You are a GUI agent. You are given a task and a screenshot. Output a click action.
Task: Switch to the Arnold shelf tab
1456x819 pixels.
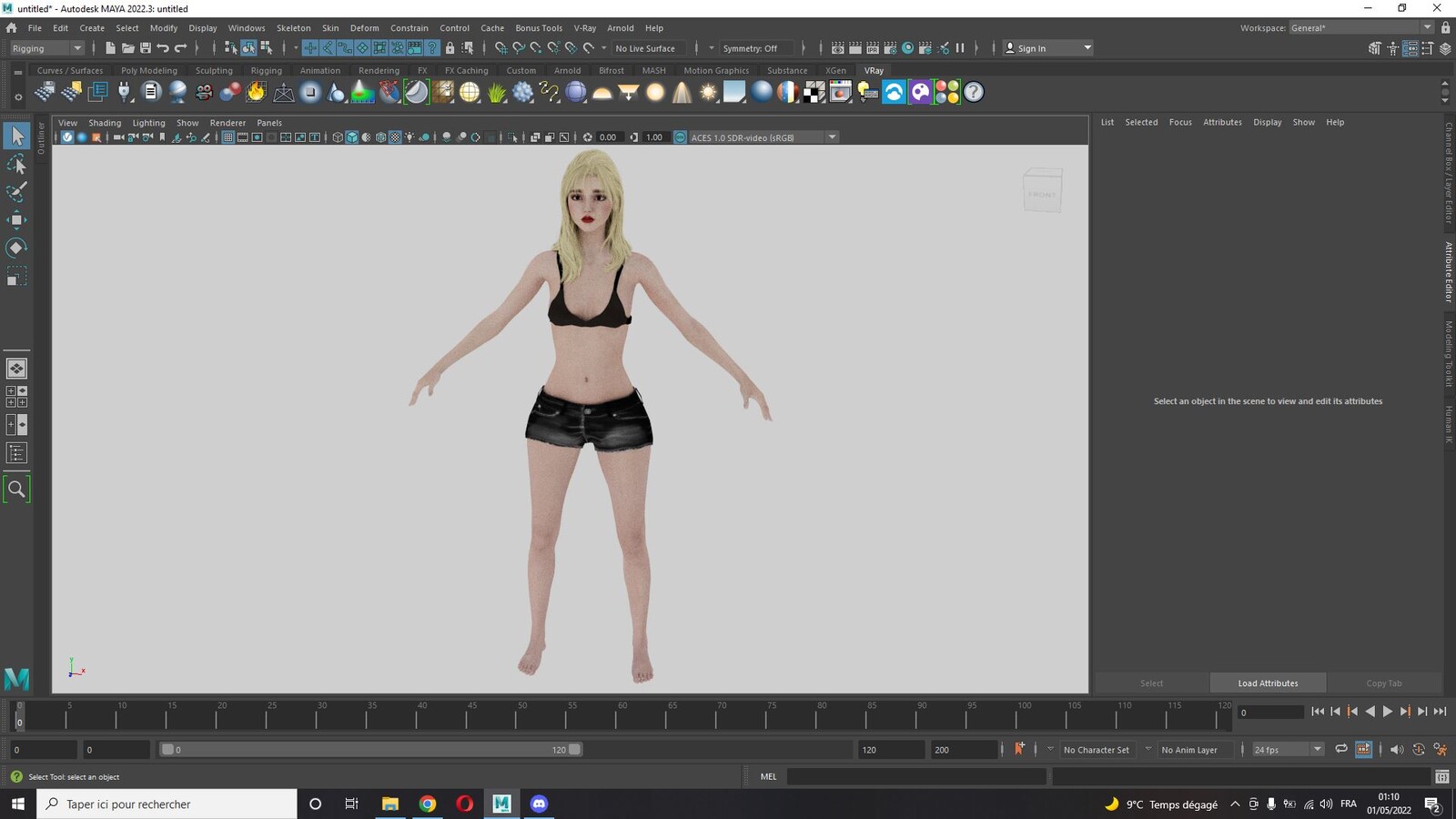point(567,70)
